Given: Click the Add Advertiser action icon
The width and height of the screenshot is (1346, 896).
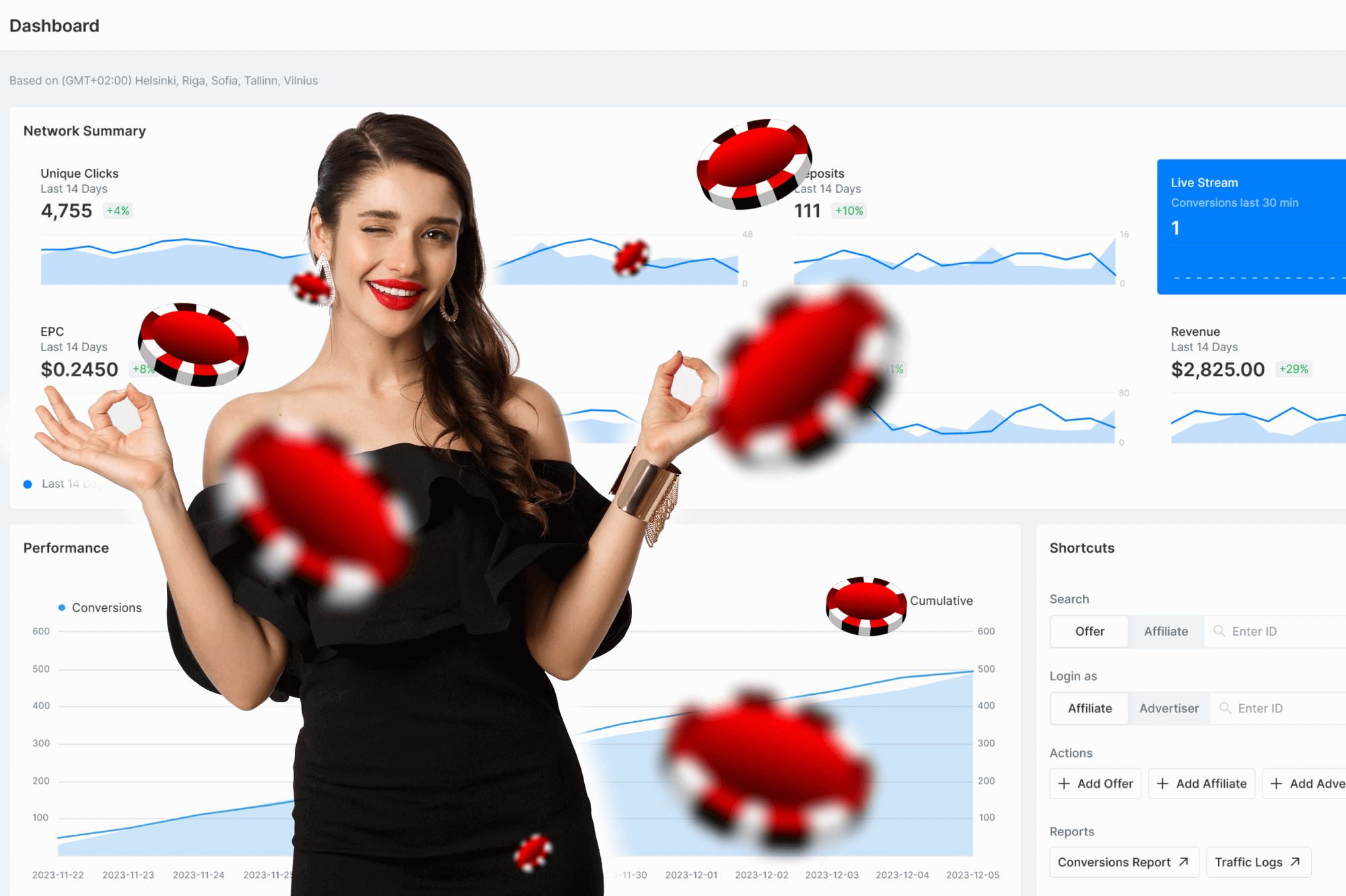Looking at the screenshot, I should coord(1277,783).
